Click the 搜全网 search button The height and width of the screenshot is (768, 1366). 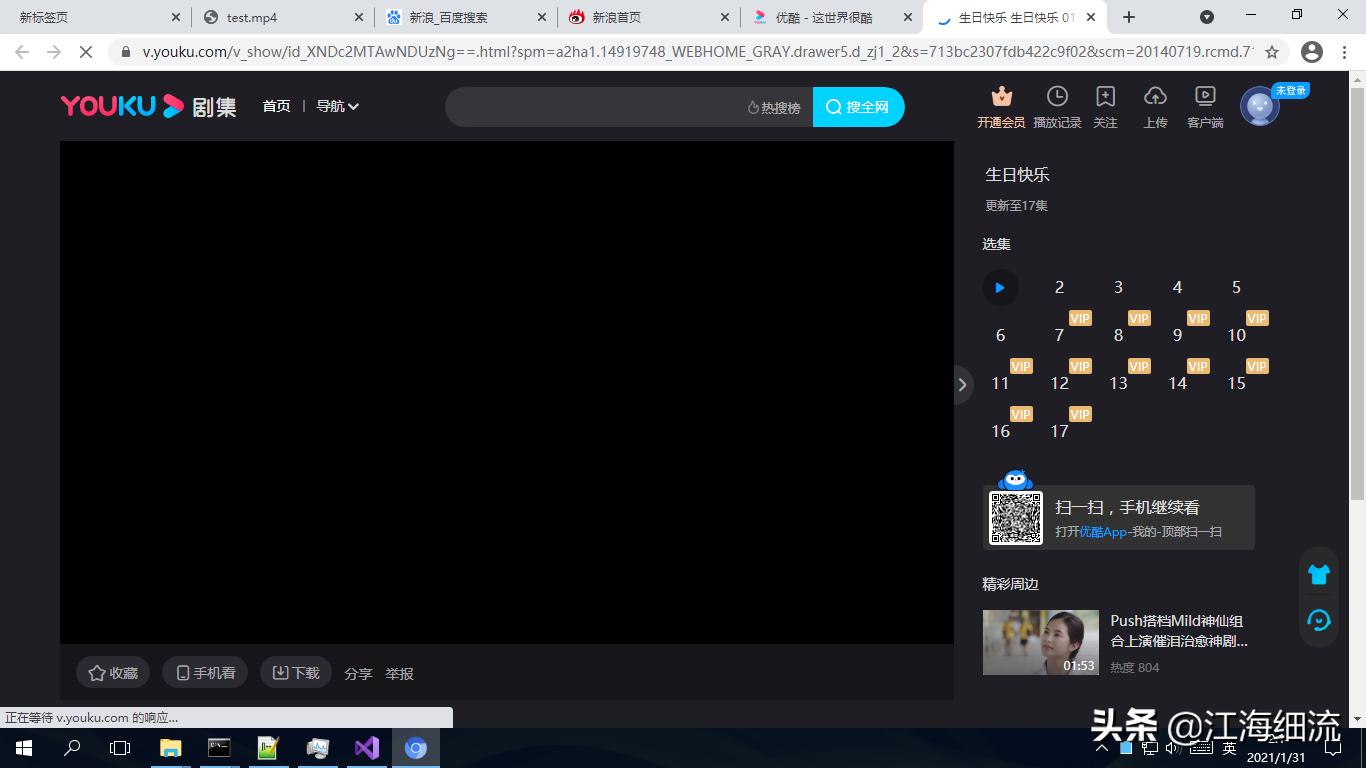(858, 107)
